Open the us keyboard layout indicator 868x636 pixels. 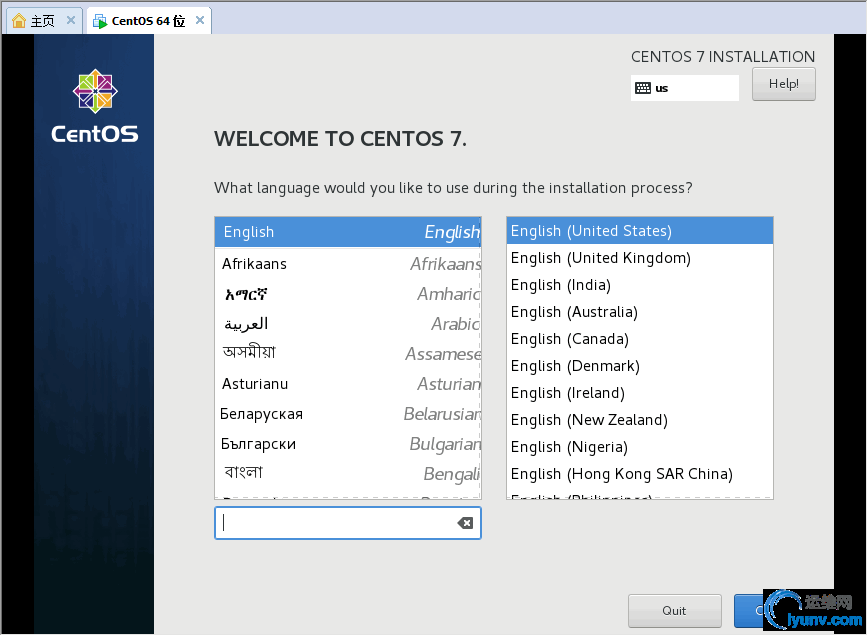(684, 88)
